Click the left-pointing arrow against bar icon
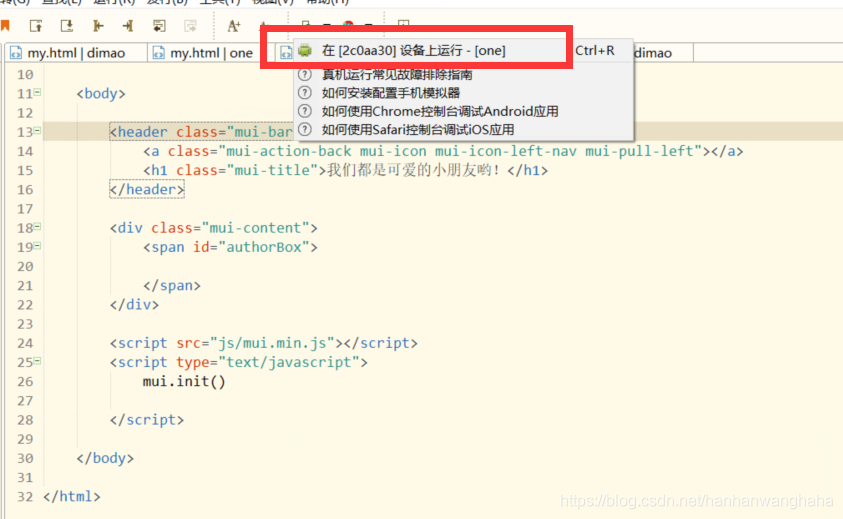 click(x=98, y=25)
